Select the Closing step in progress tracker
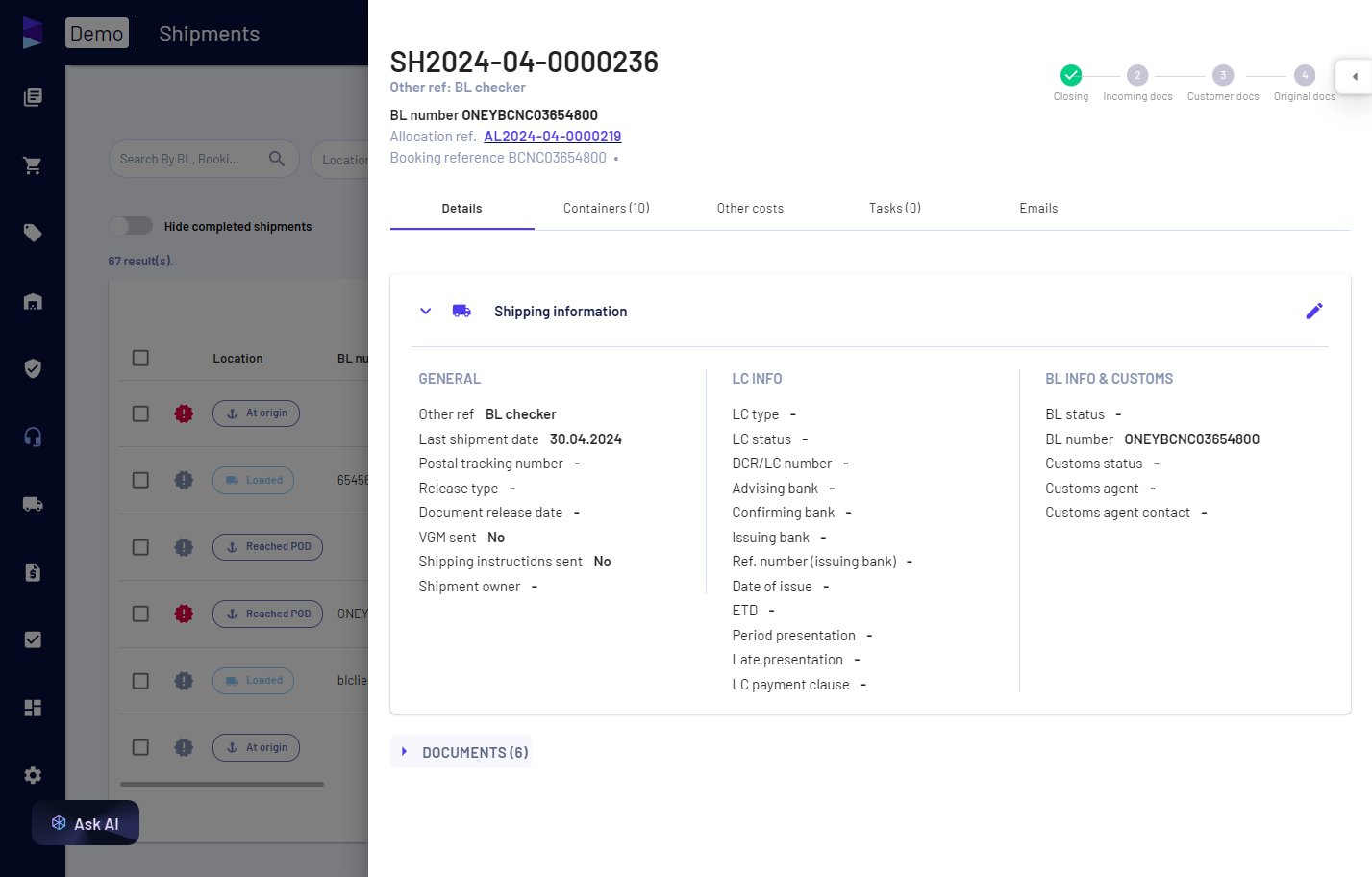 click(x=1071, y=82)
